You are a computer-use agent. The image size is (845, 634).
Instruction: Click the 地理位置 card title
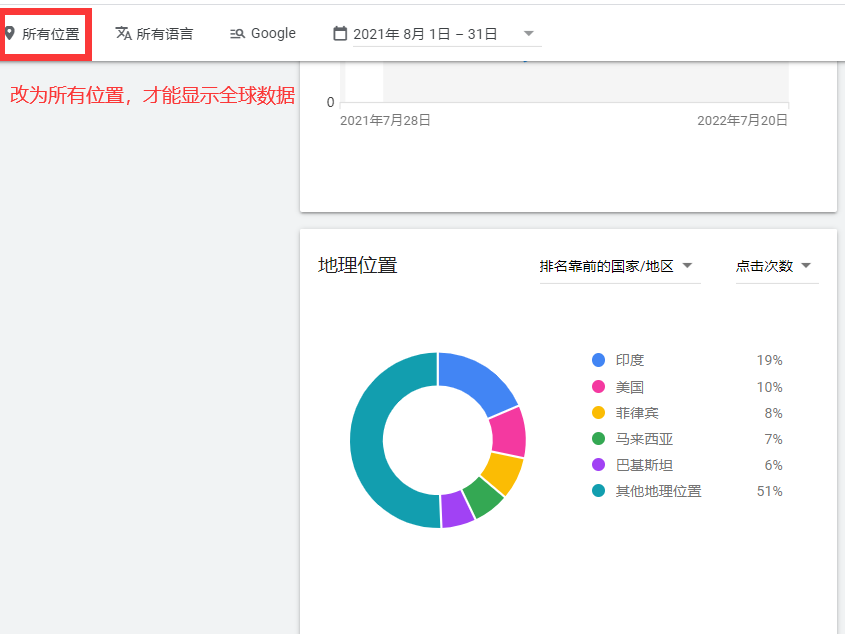[357, 265]
